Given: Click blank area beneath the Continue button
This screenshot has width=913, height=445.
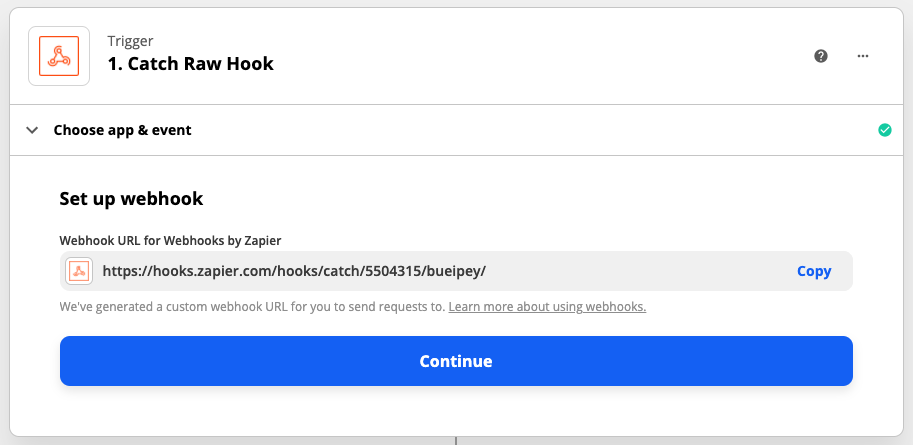Looking at the screenshot, I should coord(456,410).
